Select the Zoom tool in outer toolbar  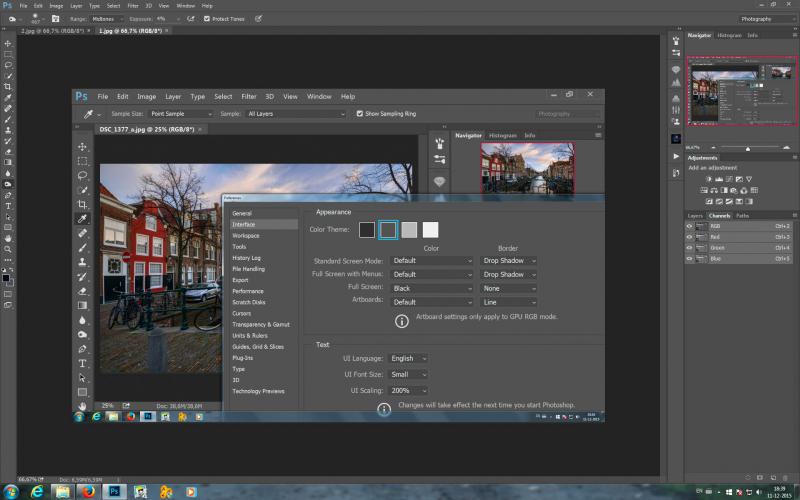8,249
